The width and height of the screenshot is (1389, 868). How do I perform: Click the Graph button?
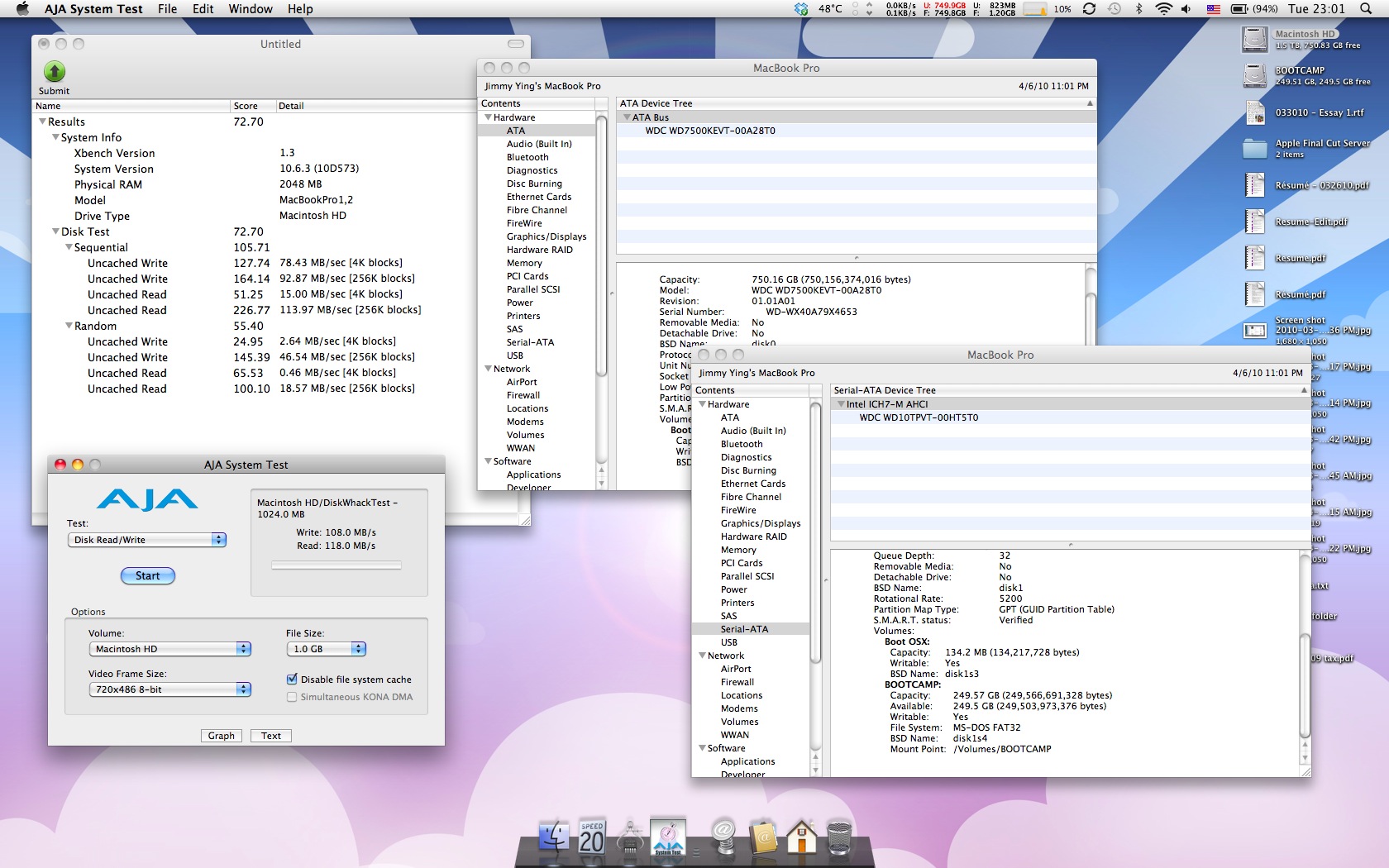click(221, 736)
